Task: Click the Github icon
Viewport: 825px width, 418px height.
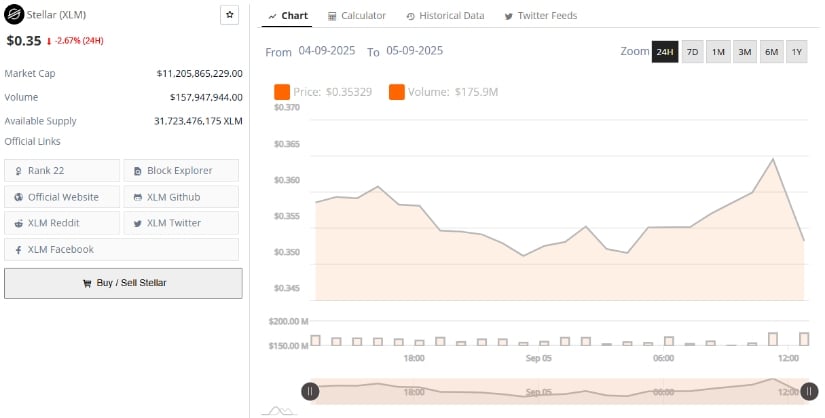Action: pyautogui.click(x=138, y=197)
